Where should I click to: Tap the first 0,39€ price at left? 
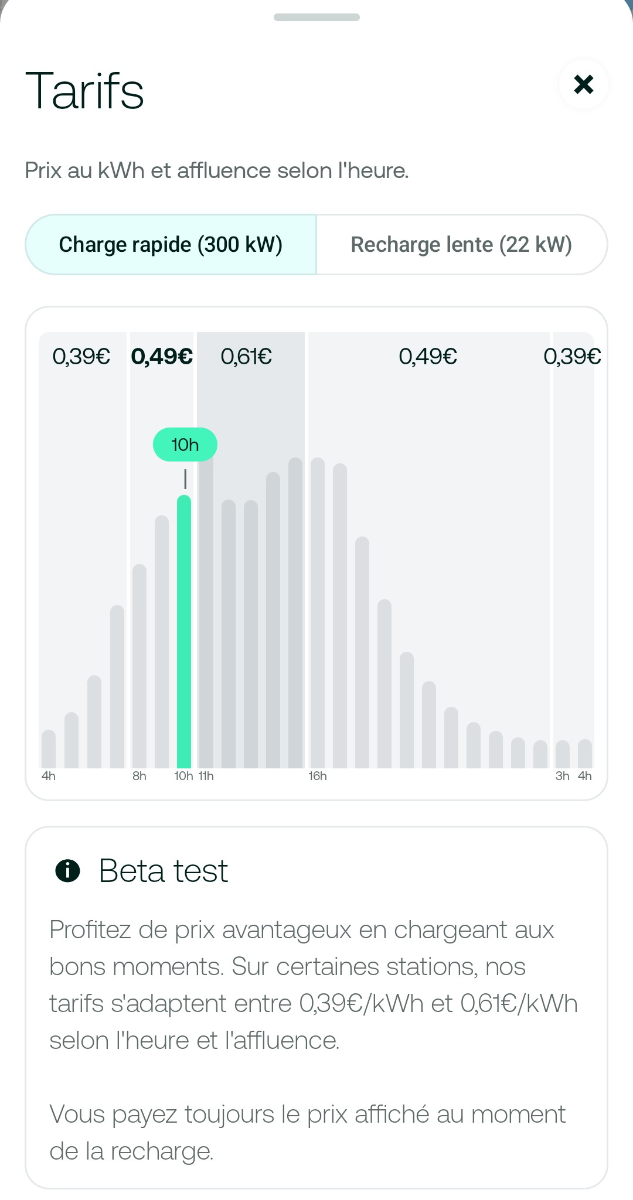(x=81, y=356)
